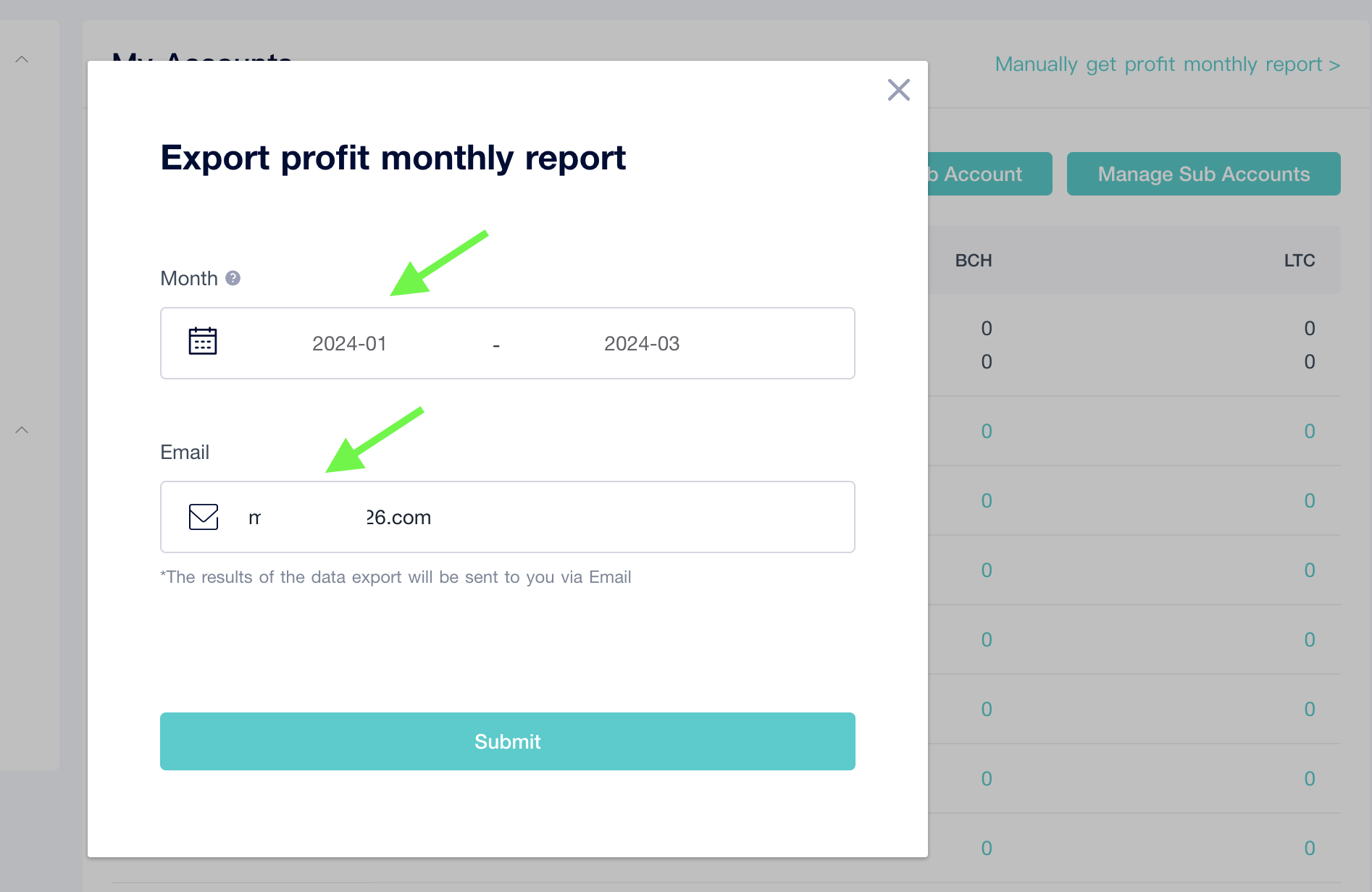
Task: Open the first teal LTC value link
Action: [x=1310, y=432]
